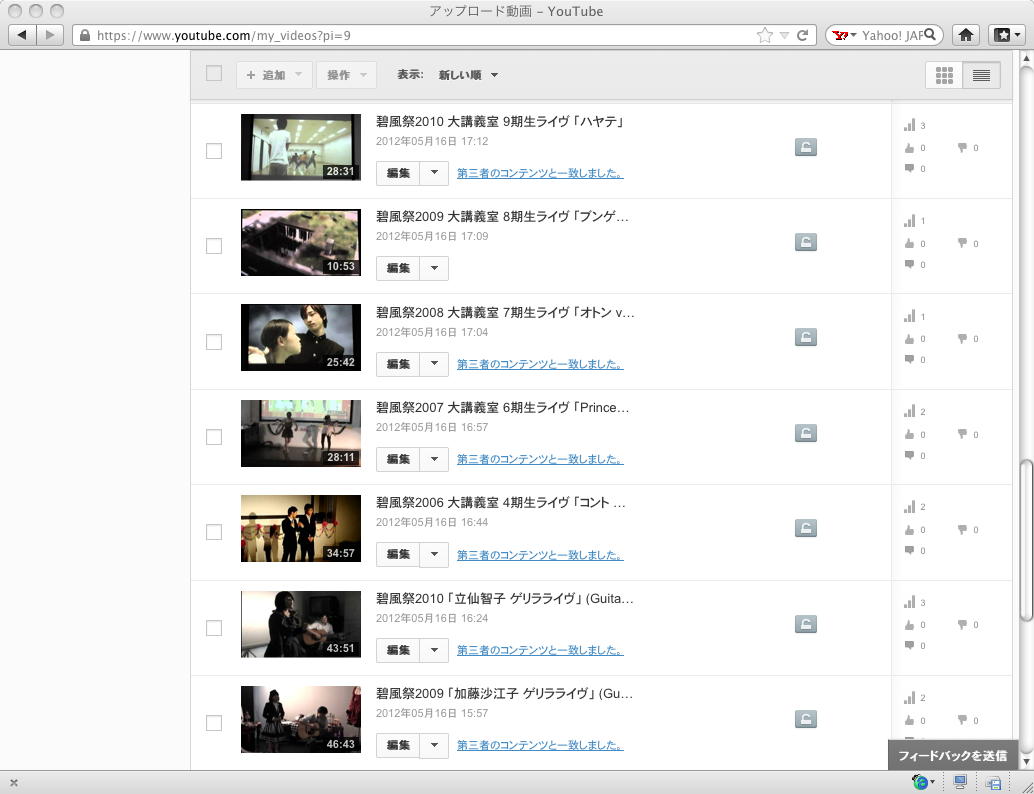Open video title 碧風祭2007 大講義室 6期生ライヴ
Image resolution: width=1034 pixels, height=794 pixels.
click(x=502, y=408)
